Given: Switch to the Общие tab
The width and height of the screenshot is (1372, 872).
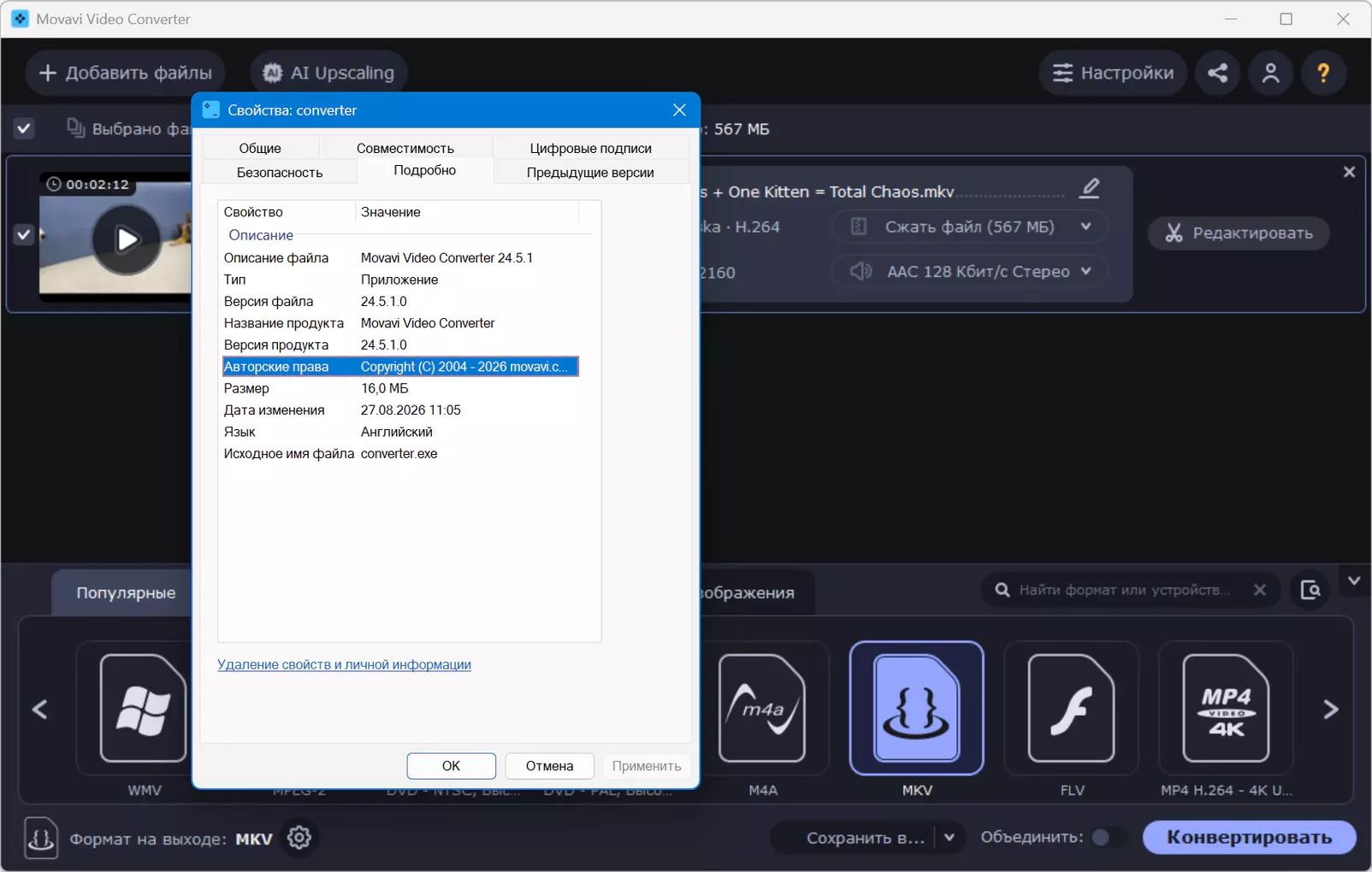Looking at the screenshot, I should 260,148.
